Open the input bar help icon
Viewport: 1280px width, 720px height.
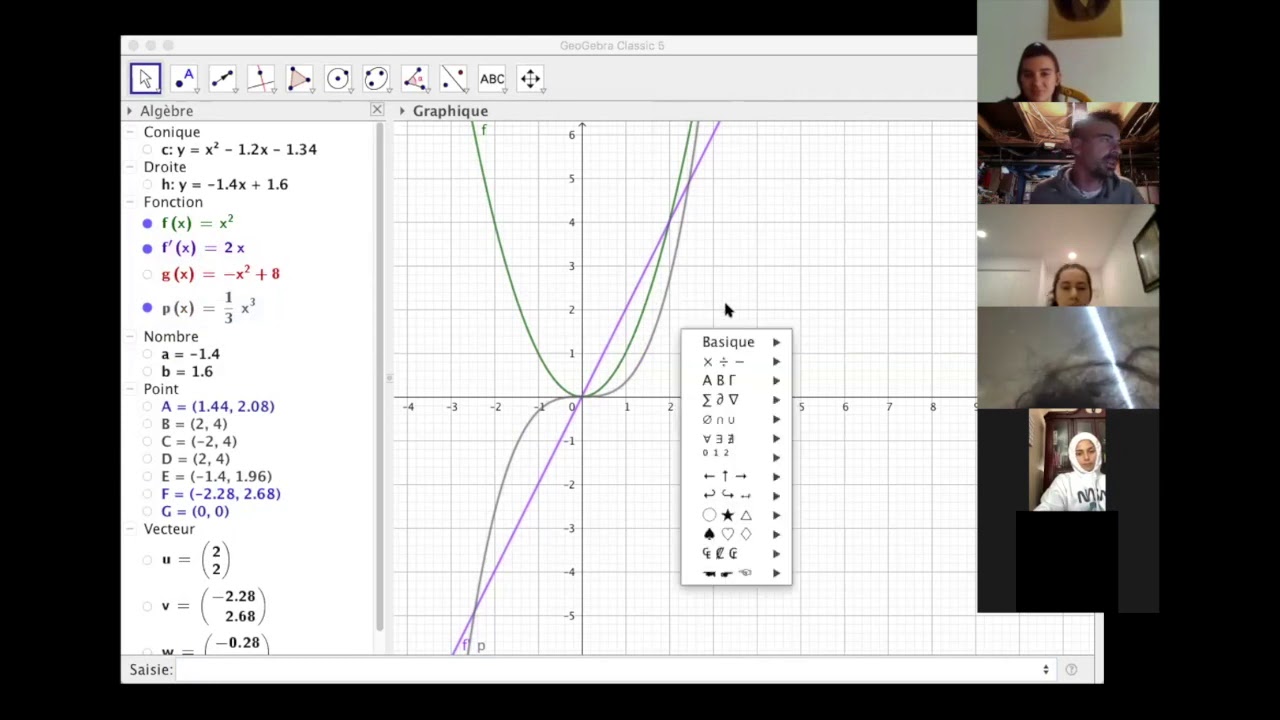(1071, 670)
